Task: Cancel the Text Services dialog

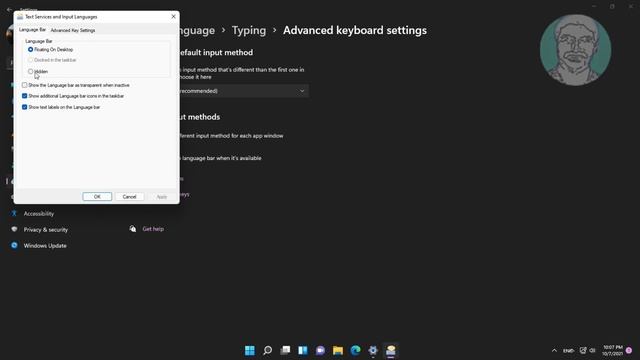Action: (129, 197)
